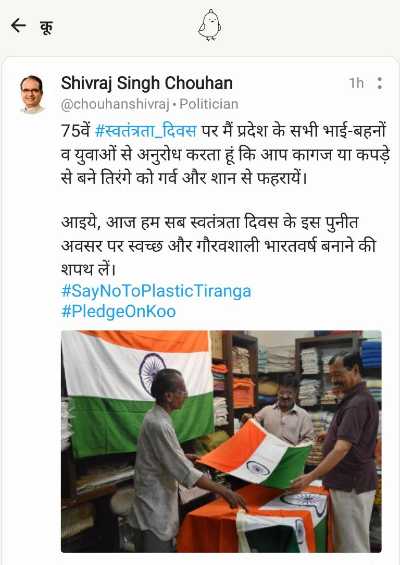Tap the paragraph beginning with आइये

(x=218, y=245)
